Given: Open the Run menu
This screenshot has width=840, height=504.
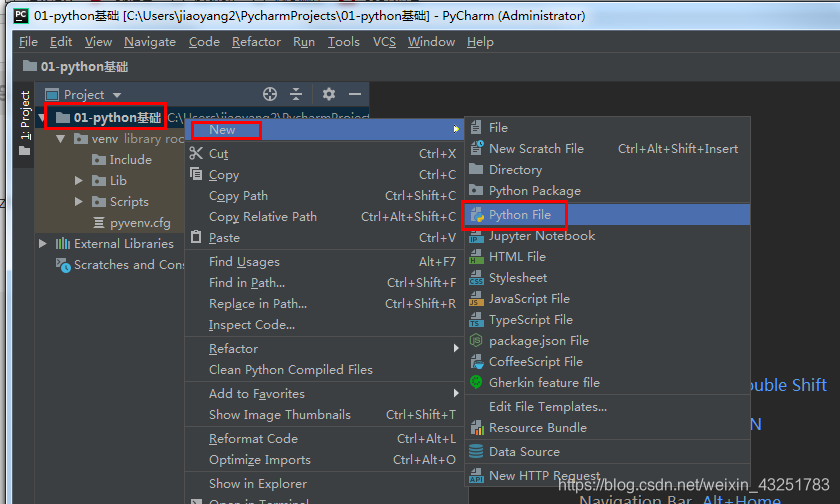Looking at the screenshot, I should [x=304, y=42].
